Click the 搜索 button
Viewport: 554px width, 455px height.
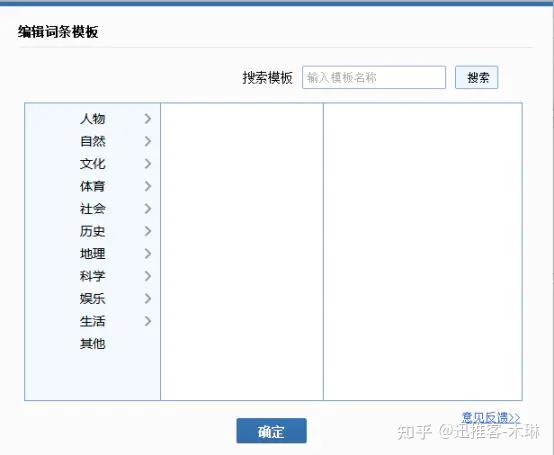477,77
